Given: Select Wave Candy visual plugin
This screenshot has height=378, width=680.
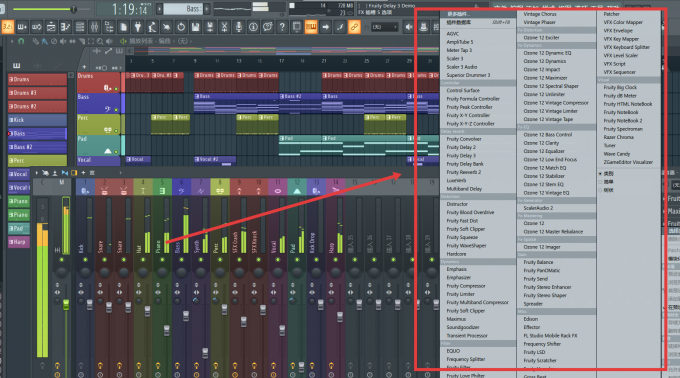Looking at the screenshot, I should 617,154.
